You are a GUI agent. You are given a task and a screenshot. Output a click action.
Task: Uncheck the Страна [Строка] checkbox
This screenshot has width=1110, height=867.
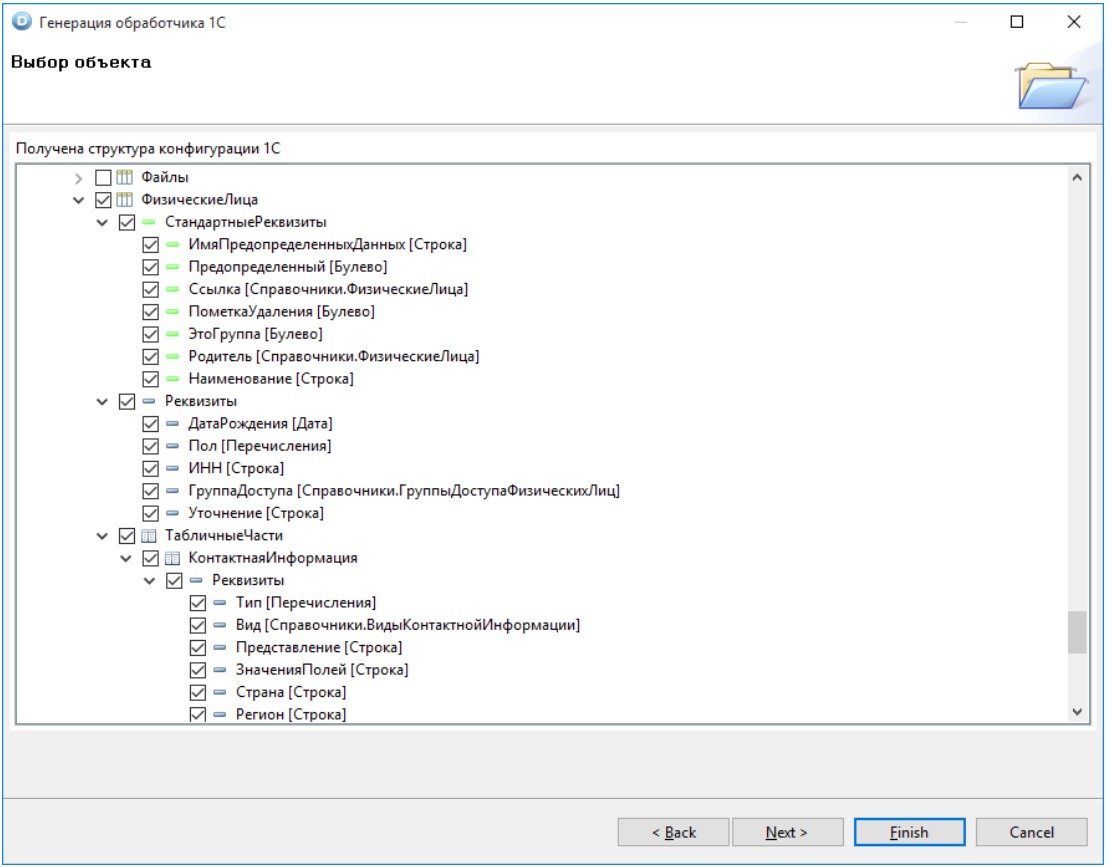198,692
